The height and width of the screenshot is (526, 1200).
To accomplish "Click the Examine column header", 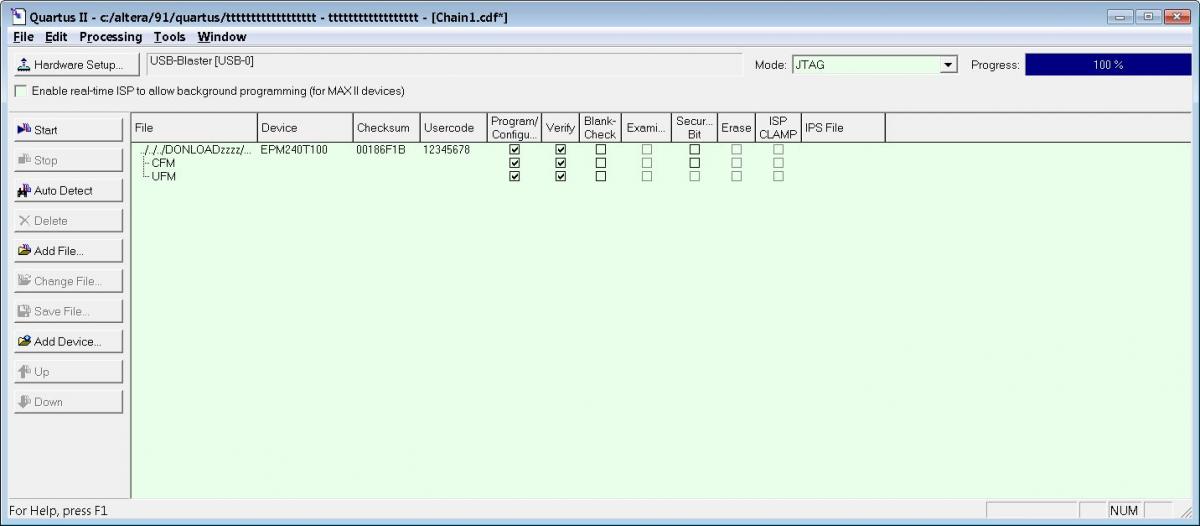I will pyautogui.click(x=646, y=128).
